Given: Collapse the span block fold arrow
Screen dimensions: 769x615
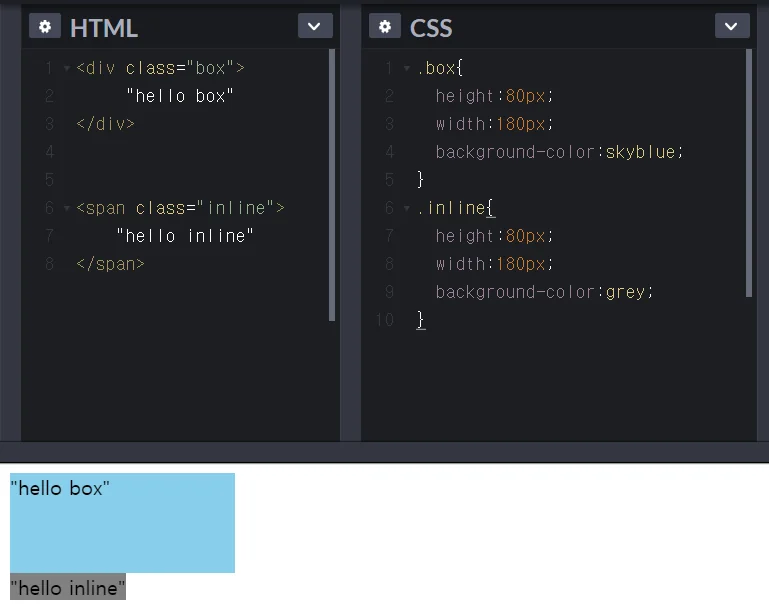Looking at the screenshot, I should 67,209.
